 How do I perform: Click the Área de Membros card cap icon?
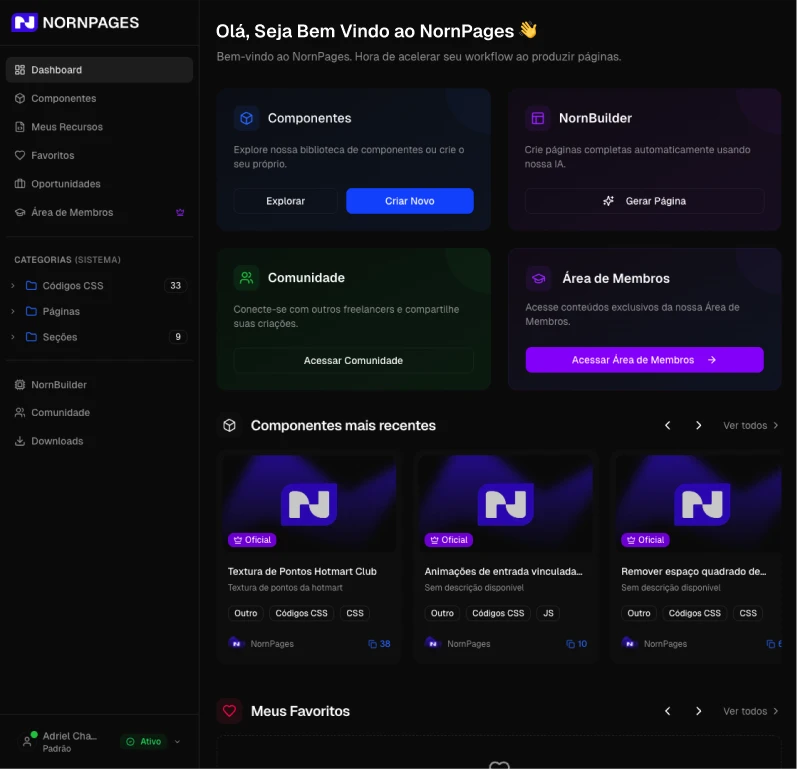538,278
